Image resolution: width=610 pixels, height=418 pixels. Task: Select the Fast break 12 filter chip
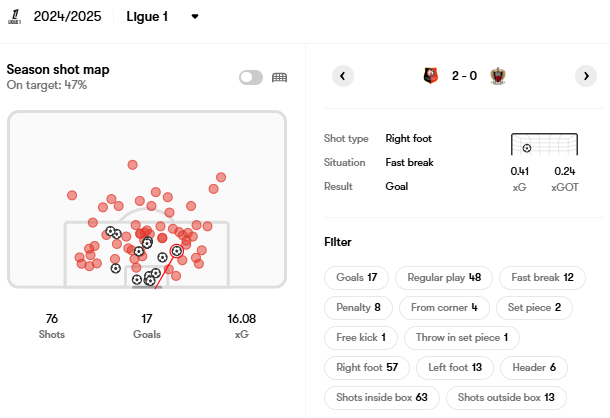543,277
